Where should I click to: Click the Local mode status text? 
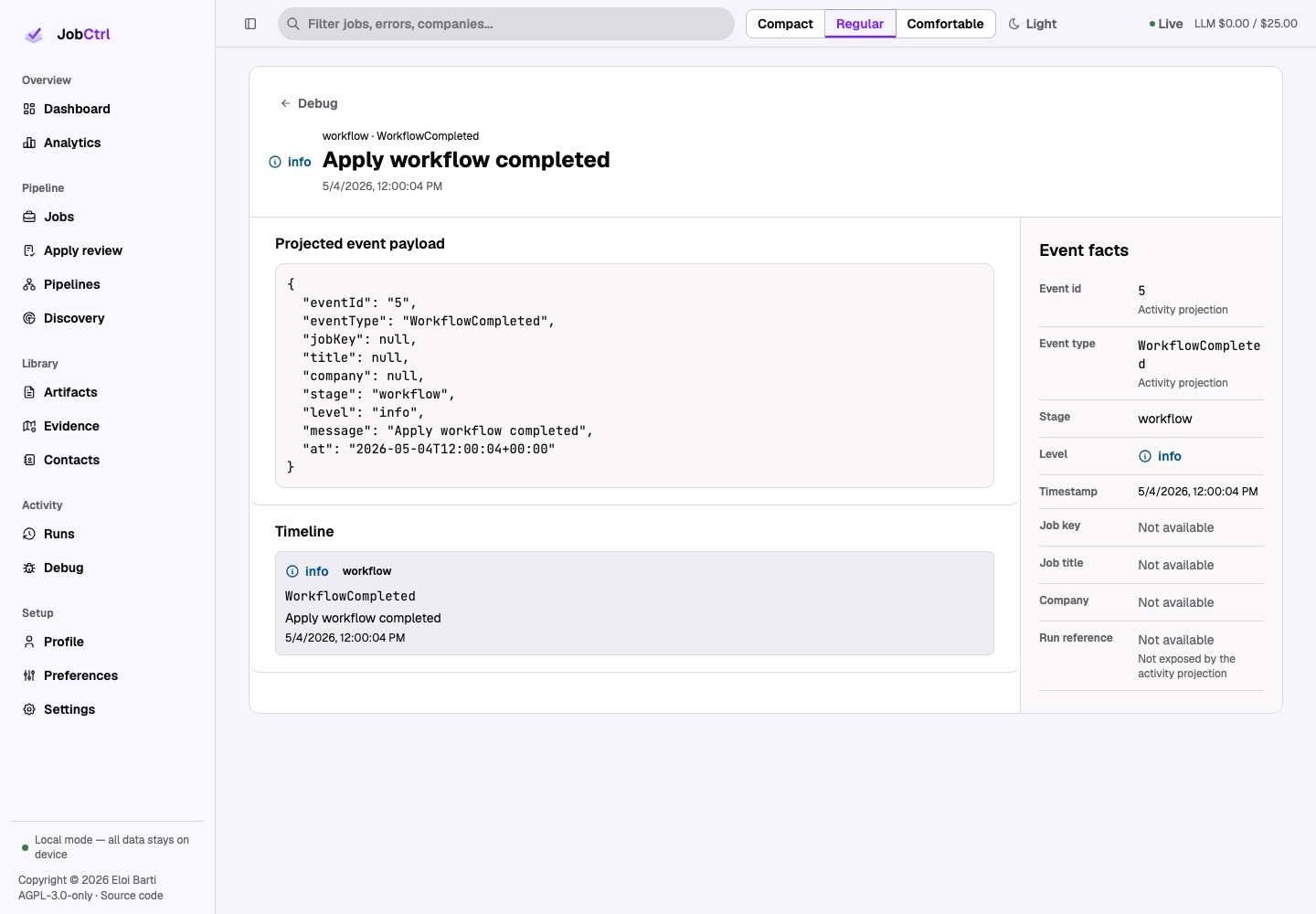coord(111,847)
